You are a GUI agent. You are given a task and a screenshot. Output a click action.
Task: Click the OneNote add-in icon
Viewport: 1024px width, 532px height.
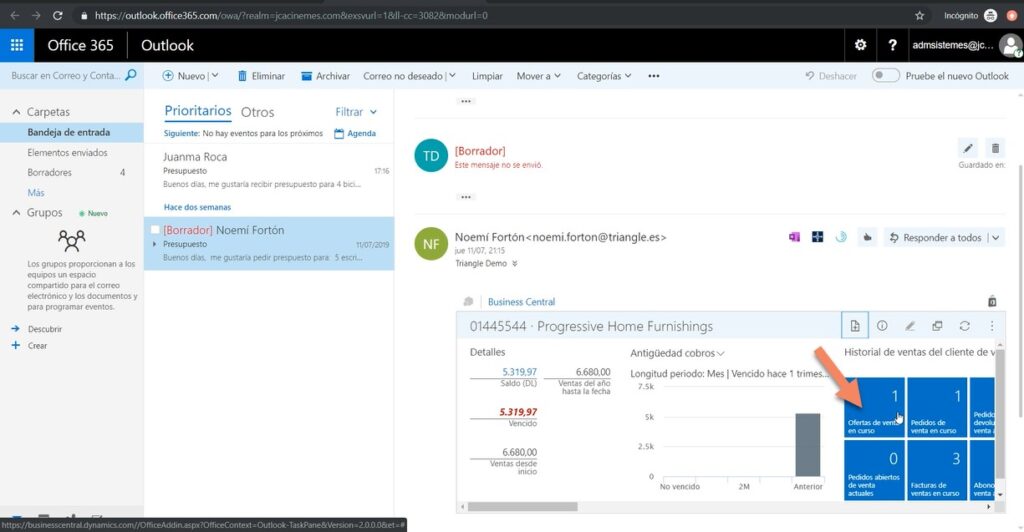[794, 237]
